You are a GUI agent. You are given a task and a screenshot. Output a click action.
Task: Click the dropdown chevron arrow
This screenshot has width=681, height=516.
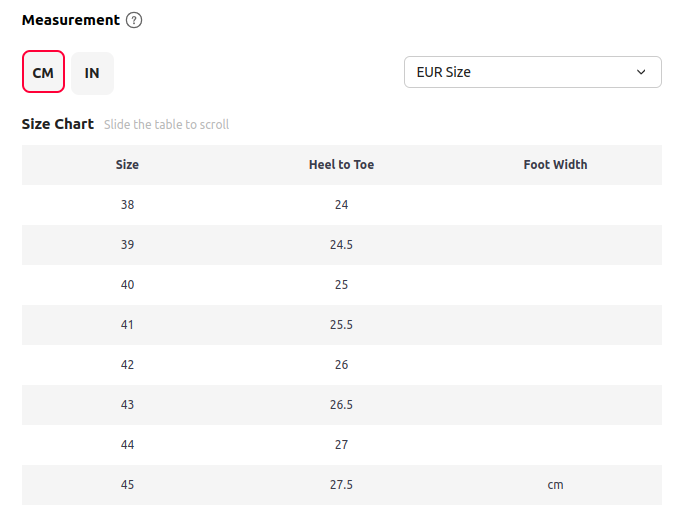pyautogui.click(x=641, y=72)
